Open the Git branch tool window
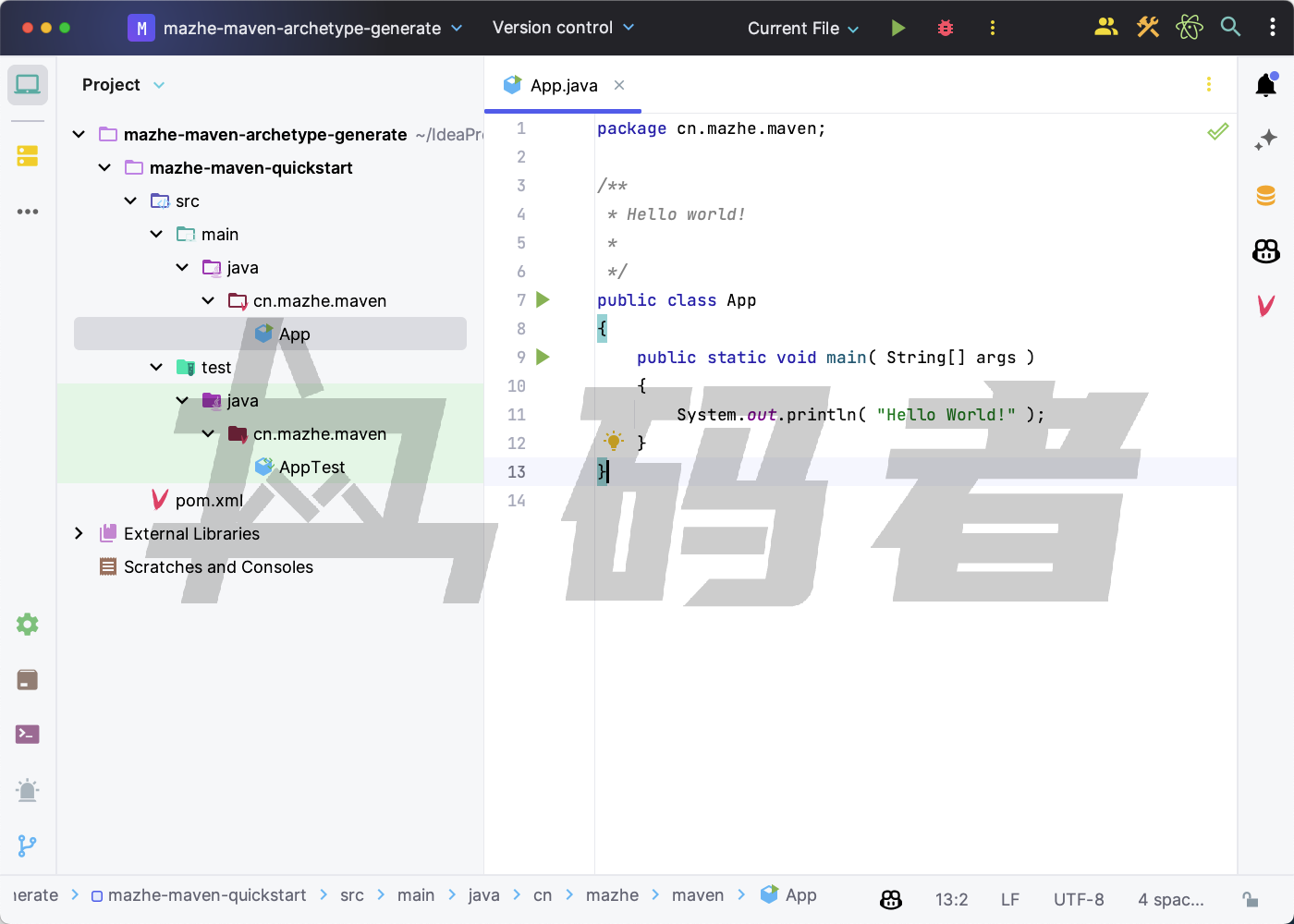 pyautogui.click(x=28, y=845)
